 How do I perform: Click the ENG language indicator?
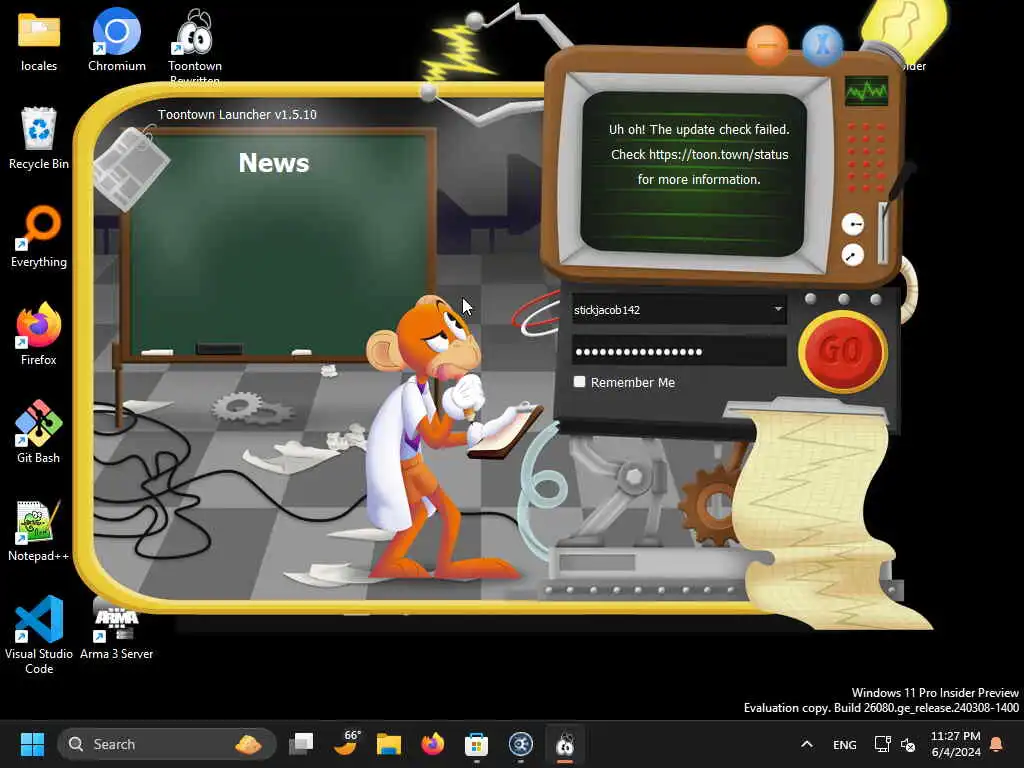(x=844, y=744)
